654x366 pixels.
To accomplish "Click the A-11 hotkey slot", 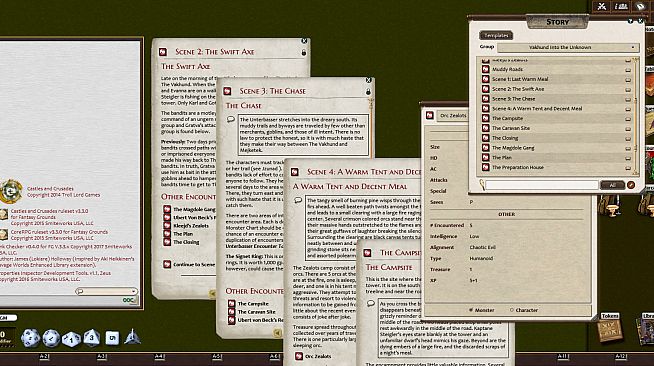I will 563,357.
